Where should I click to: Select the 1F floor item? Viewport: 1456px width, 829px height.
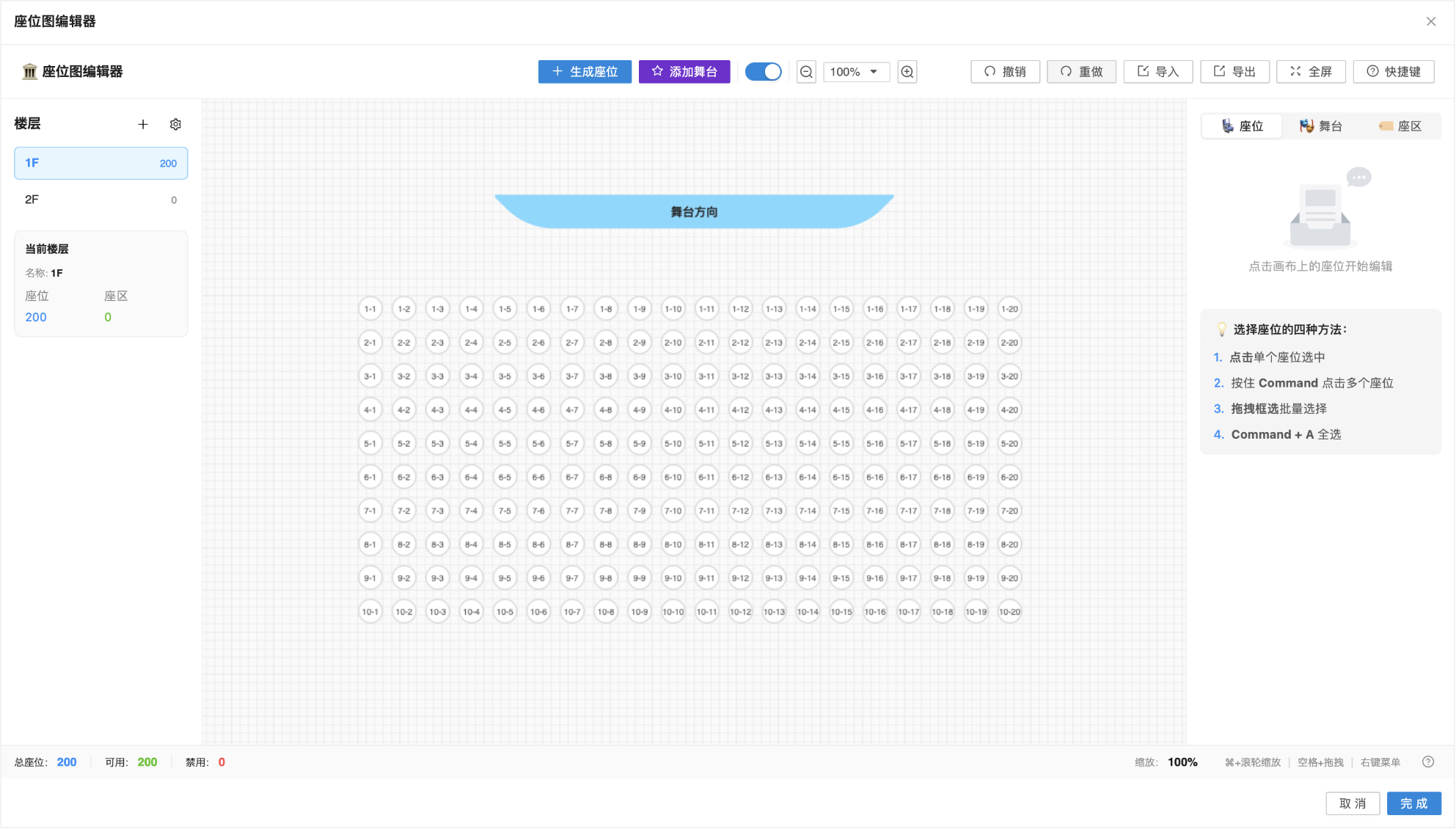pyautogui.click(x=100, y=163)
